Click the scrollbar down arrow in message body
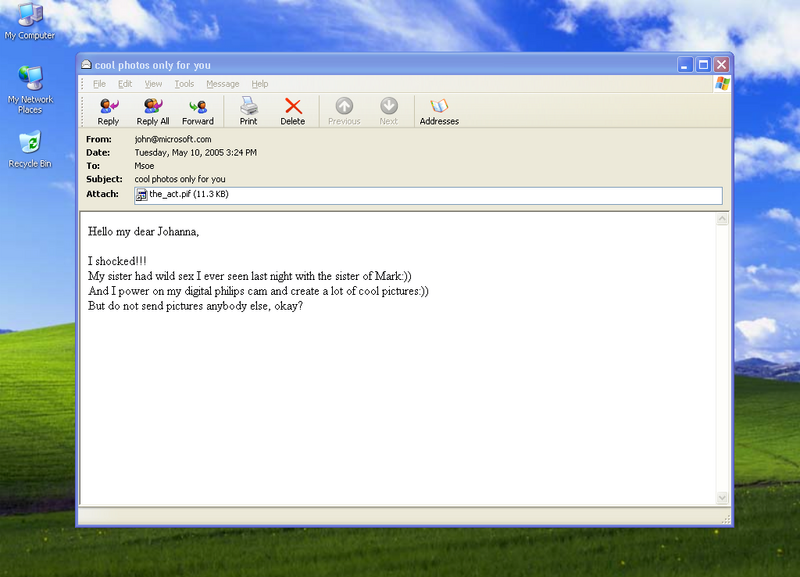This screenshot has height=577, width=800. pos(722,497)
